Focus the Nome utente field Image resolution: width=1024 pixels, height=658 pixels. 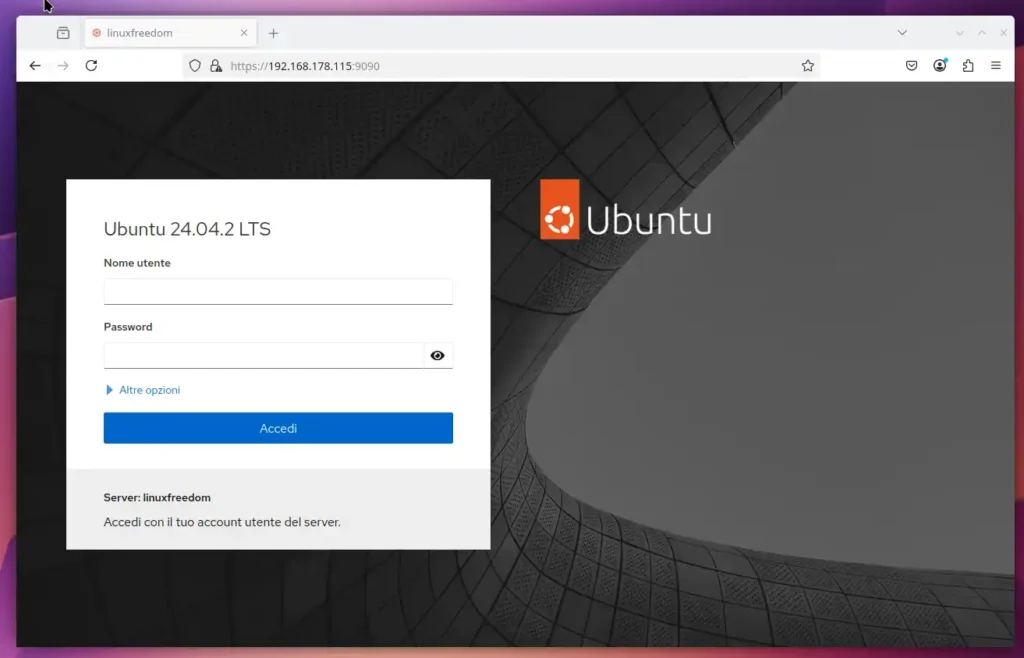pyautogui.click(x=278, y=291)
